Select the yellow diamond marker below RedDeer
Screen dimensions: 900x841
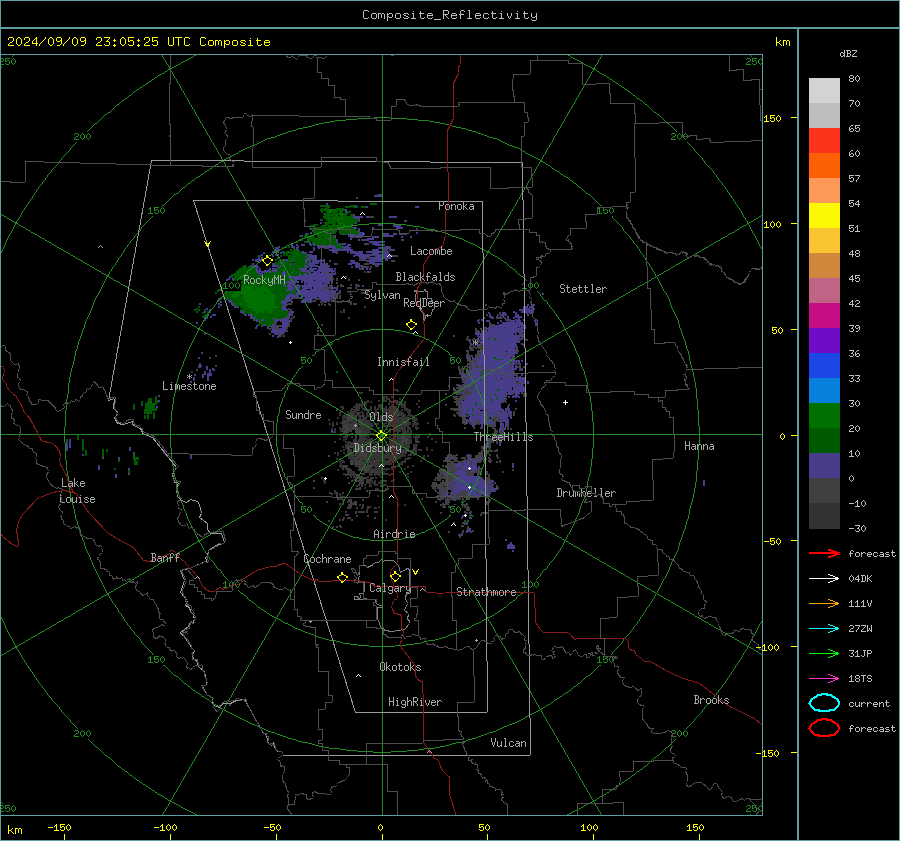click(412, 325)
